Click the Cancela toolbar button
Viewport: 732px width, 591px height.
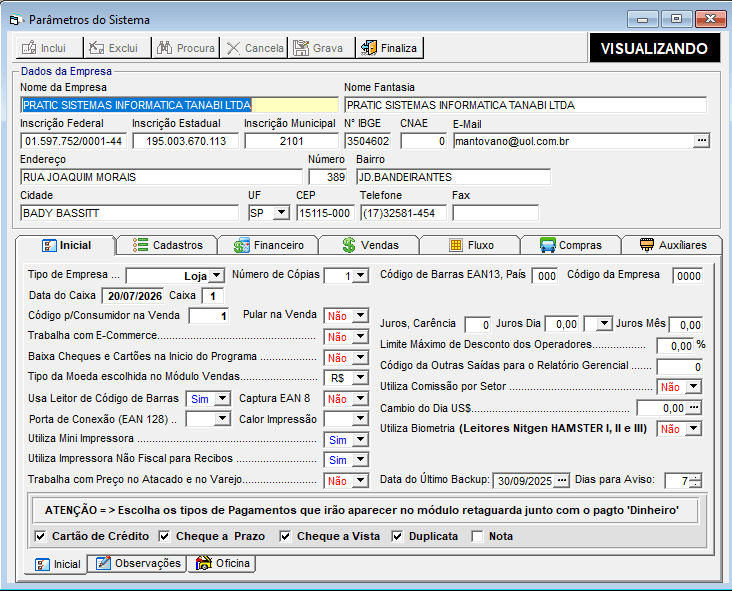click(253, 48)
